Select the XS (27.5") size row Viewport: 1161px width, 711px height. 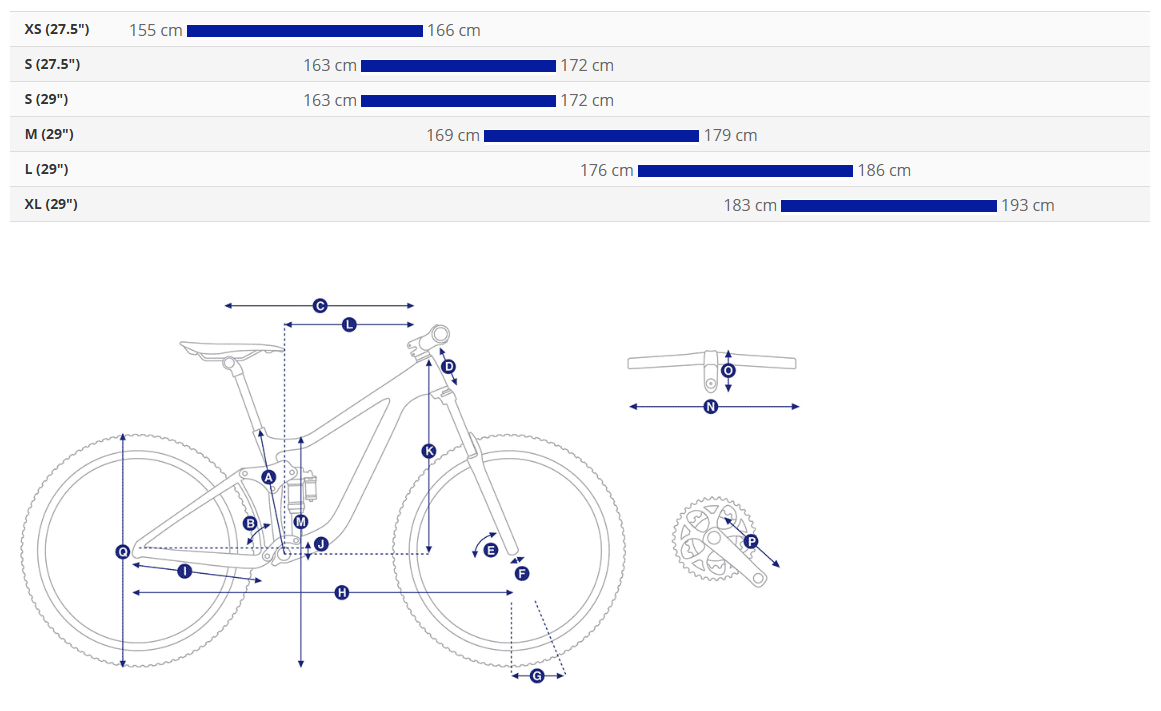580,30
